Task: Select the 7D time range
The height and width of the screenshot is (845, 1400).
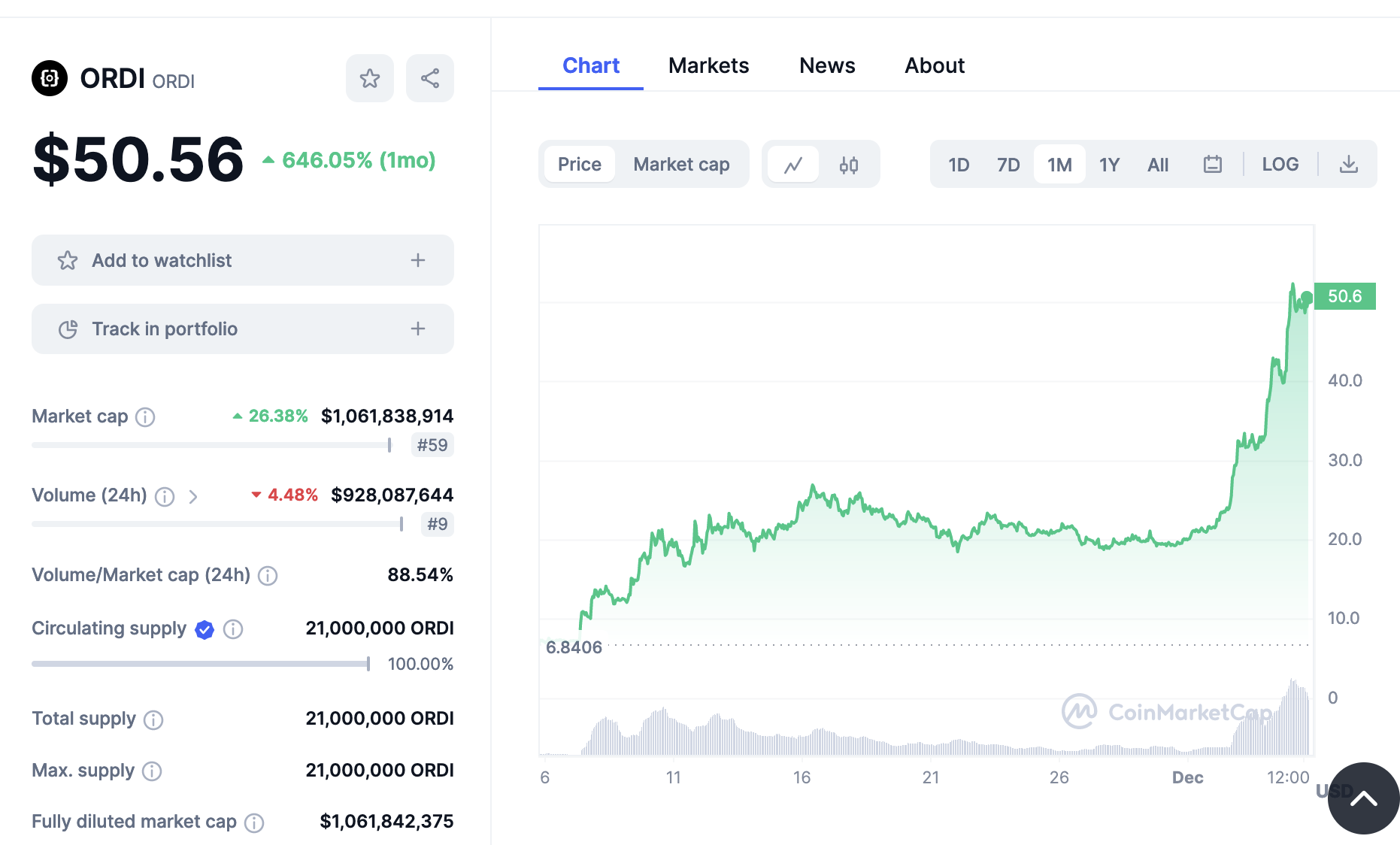Action: coord(1008,165)
